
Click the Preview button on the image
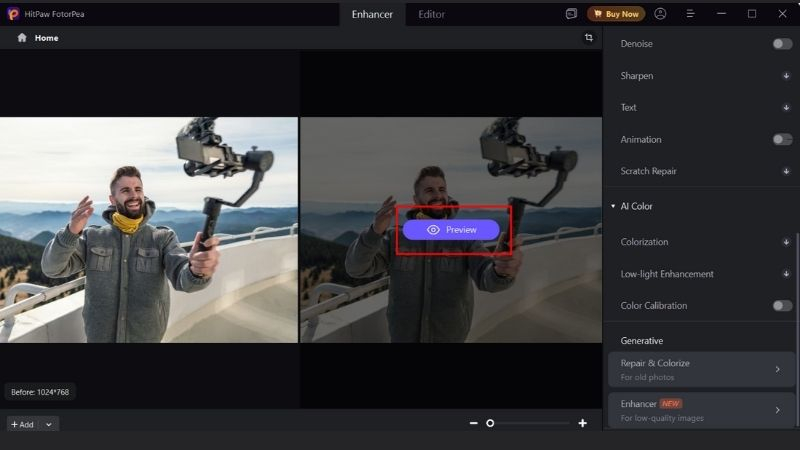click(451, 230)
